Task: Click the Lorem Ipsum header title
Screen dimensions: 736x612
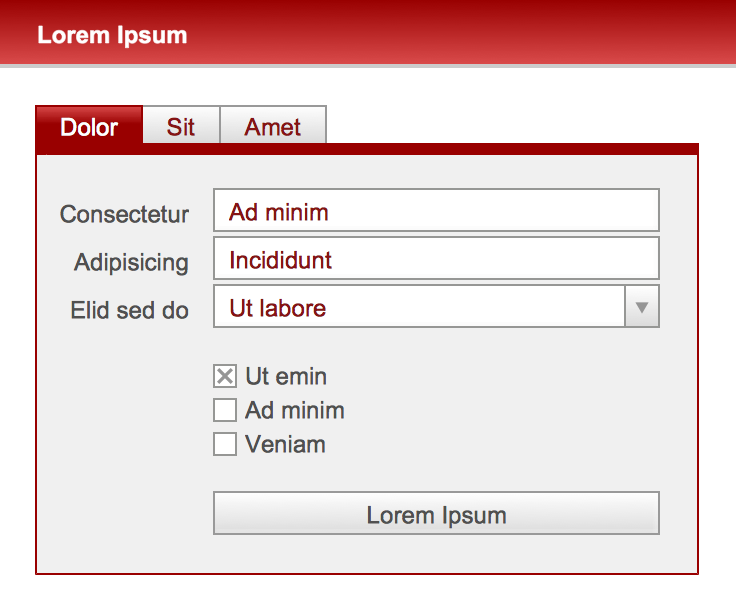Action: pos(112,35)
